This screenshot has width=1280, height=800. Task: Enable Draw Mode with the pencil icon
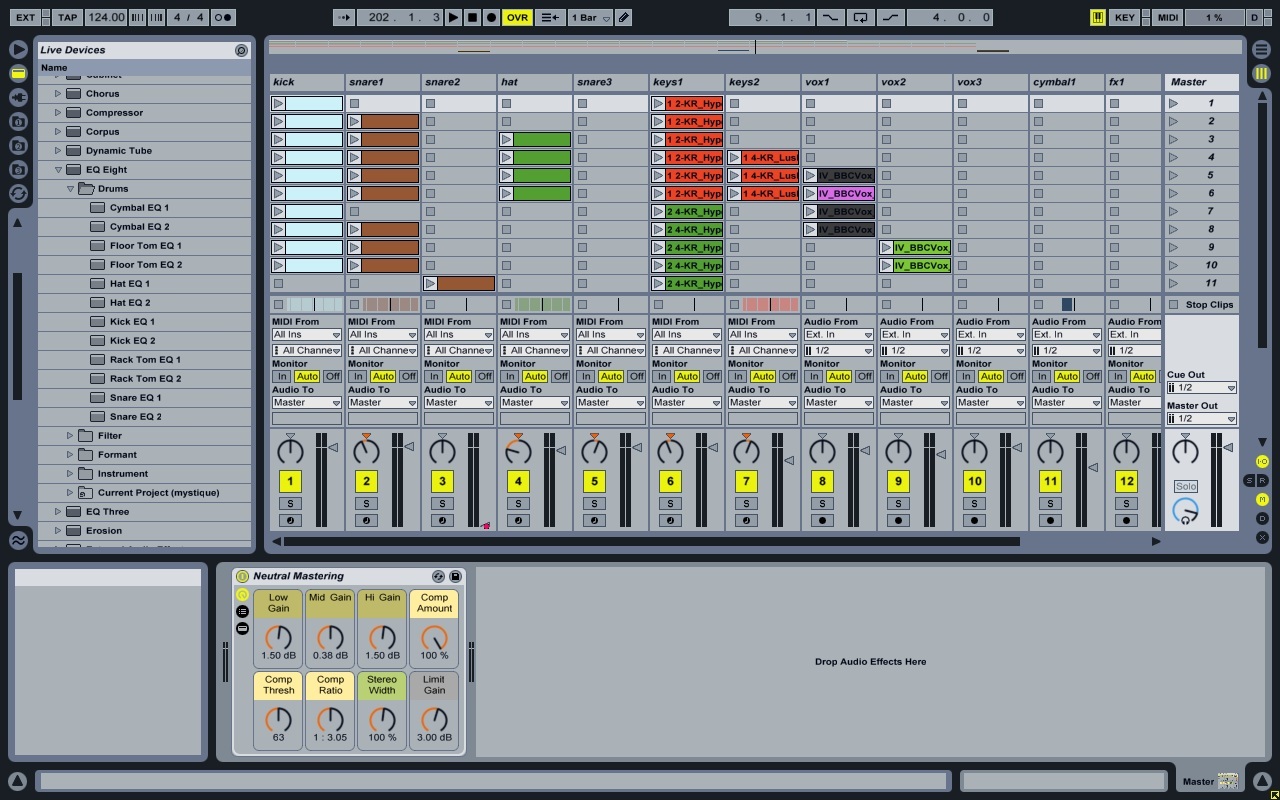(x=623, y=17)
